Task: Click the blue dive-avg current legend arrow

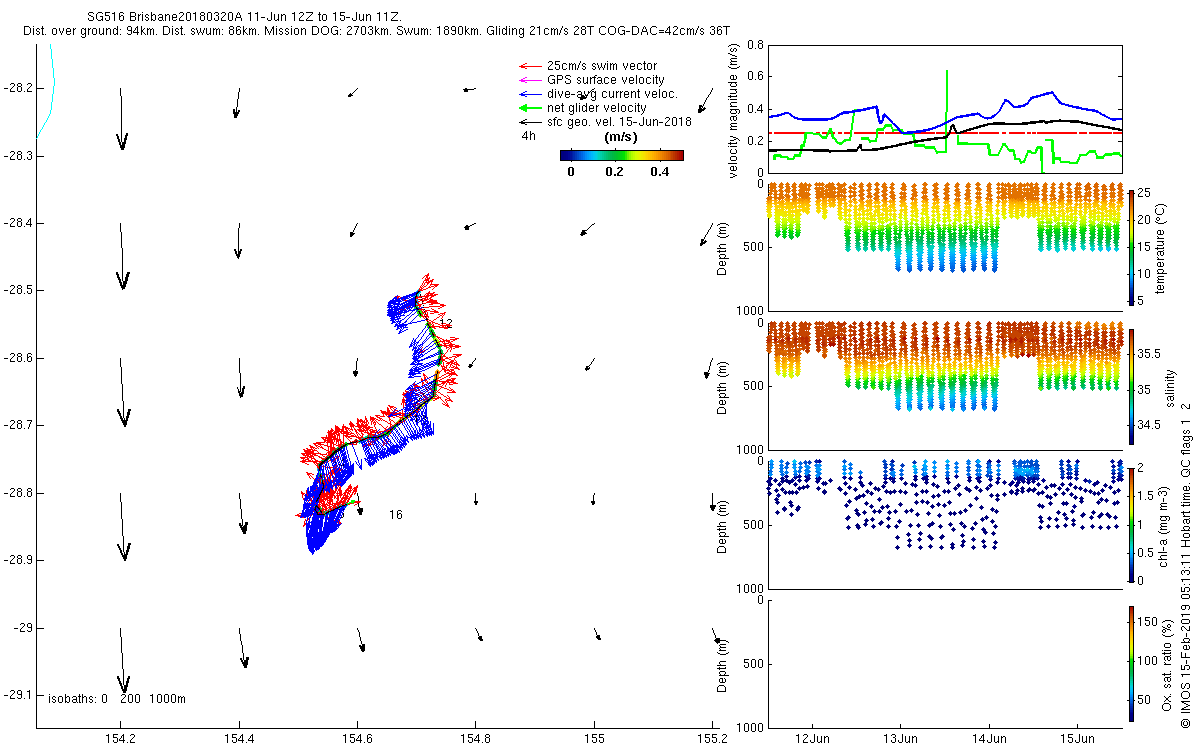Action: (528, 94)
